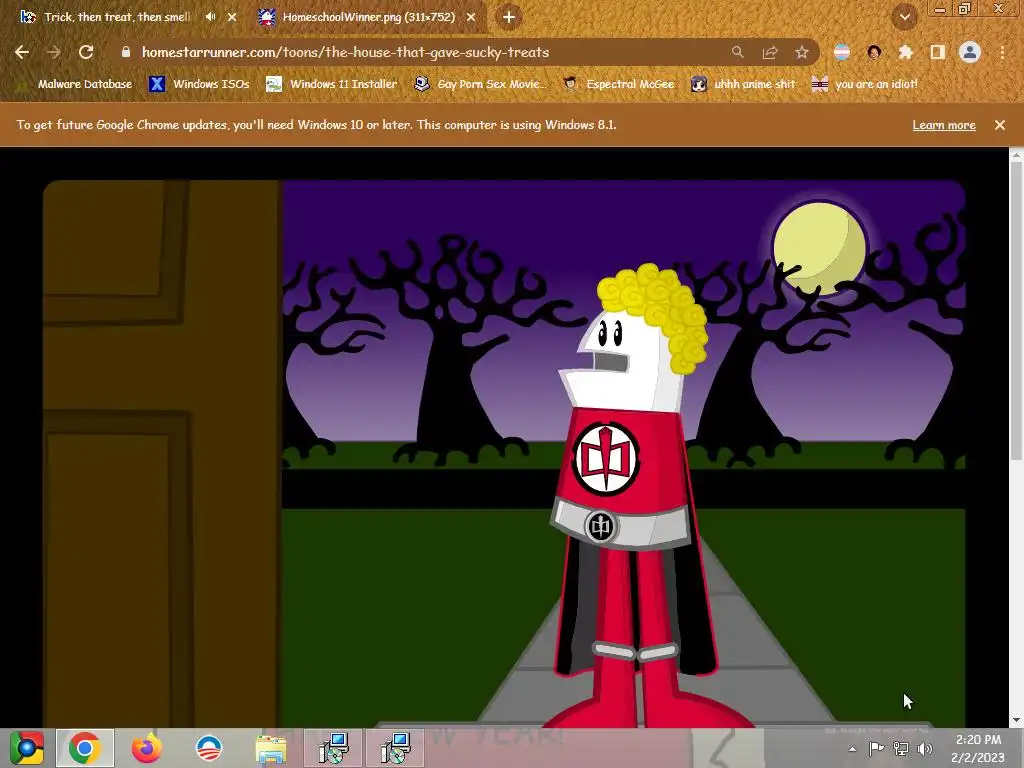Go back to the previous page
This screenshot has width=1024, height=768.
point(22,52)
